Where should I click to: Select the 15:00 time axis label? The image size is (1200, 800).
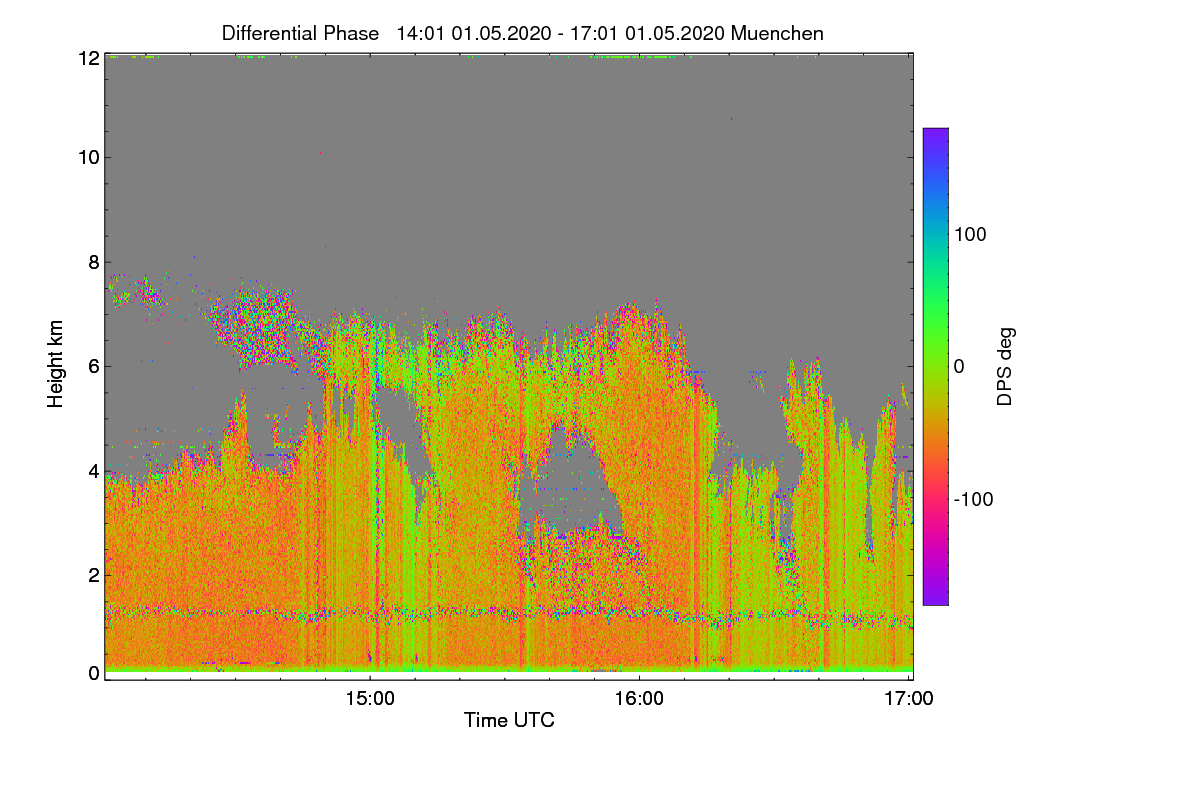[x=370, y=699]
